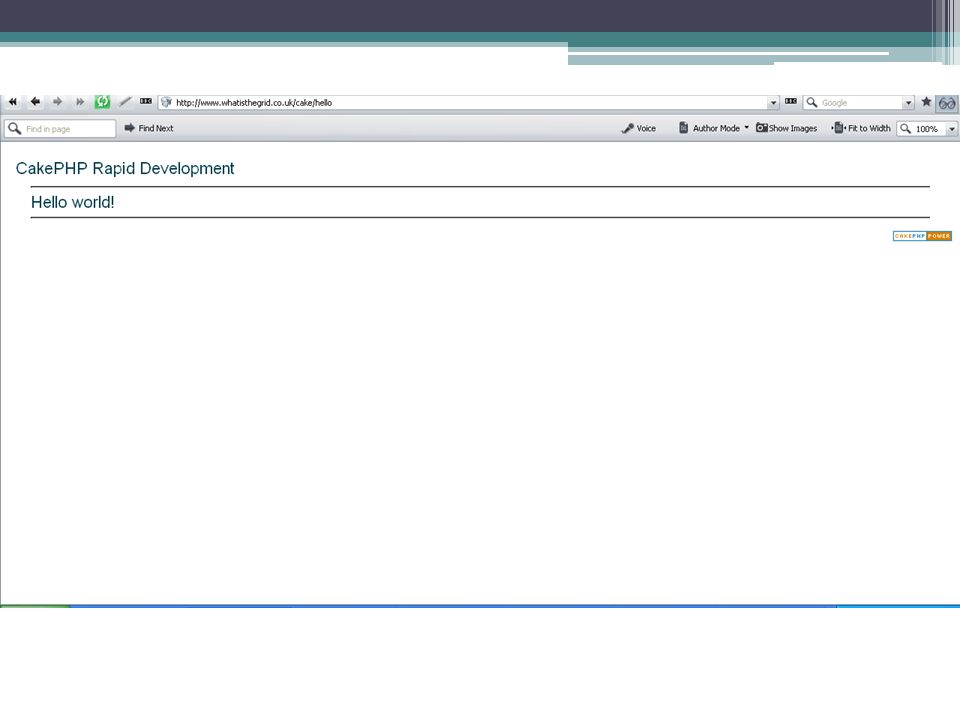This screenshot has width=960, height=720.
Task: Click the CakePHP Power badge
Action: [922, 236]
